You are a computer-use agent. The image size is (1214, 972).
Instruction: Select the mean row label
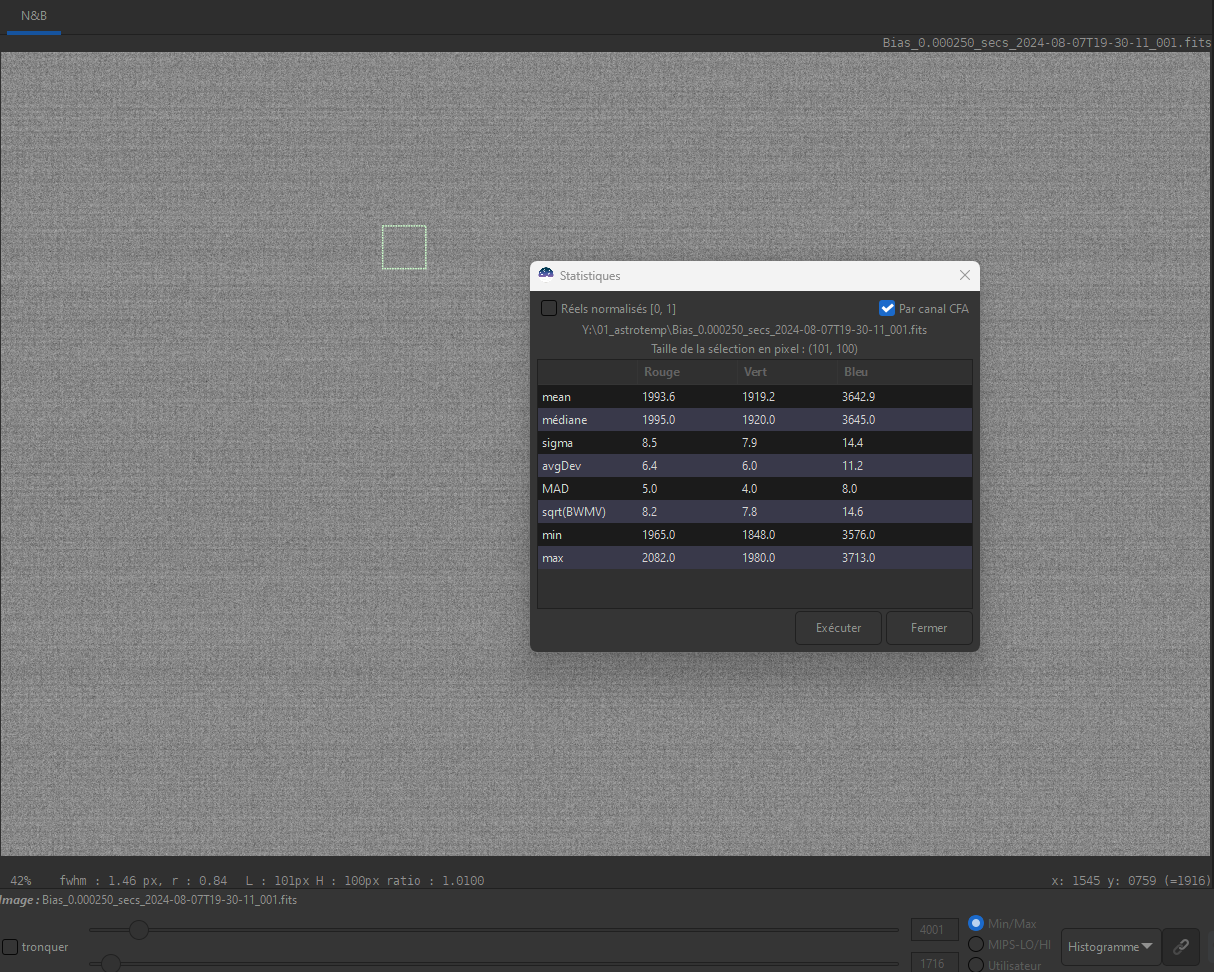[x=556, y=397]
